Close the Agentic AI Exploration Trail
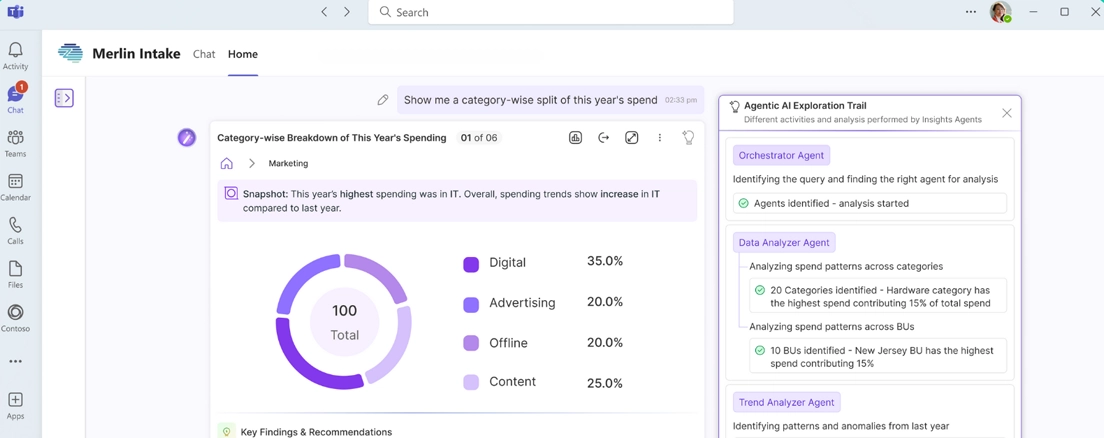1104x438 pixels. 1007,113
